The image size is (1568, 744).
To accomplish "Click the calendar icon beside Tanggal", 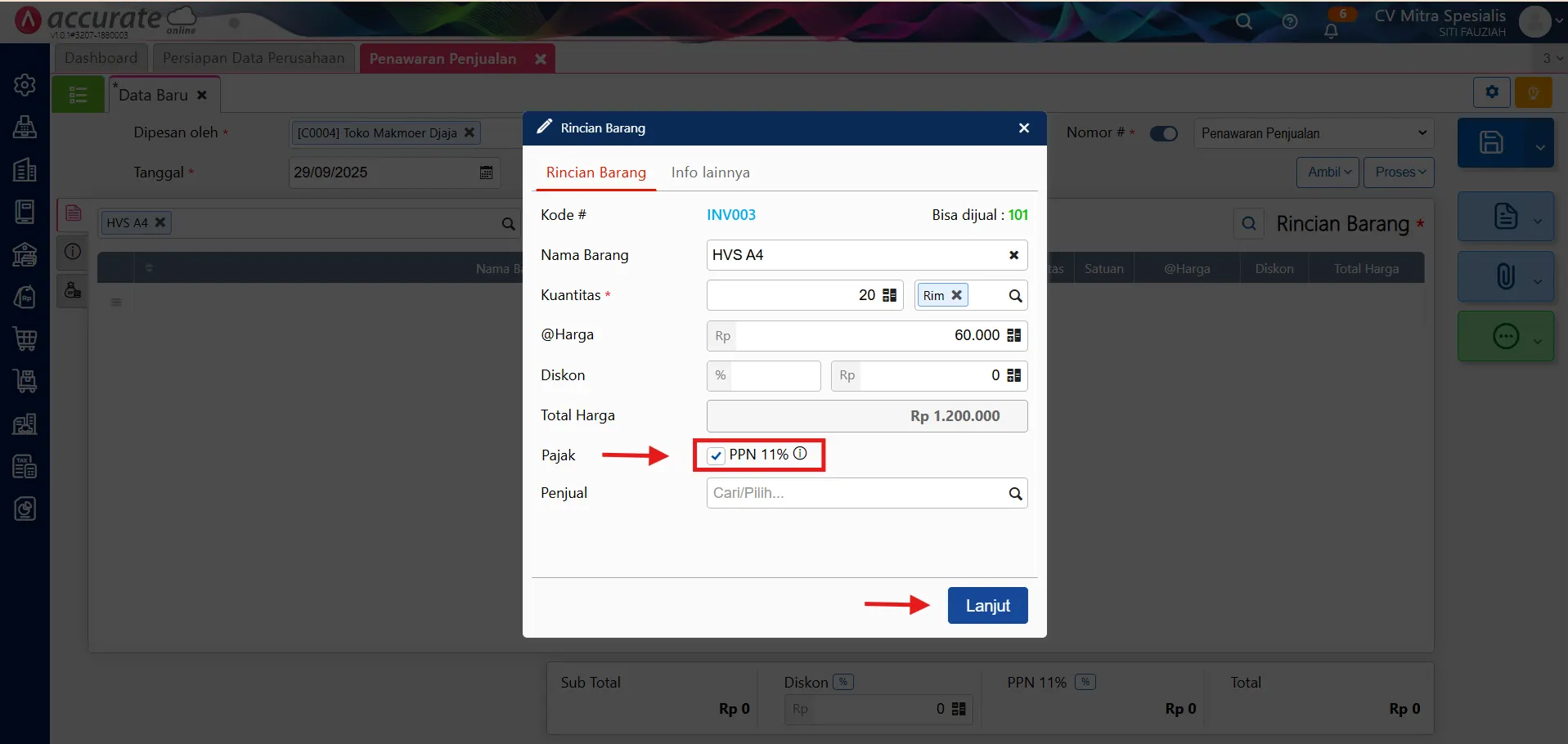I will tap(486, 173).
